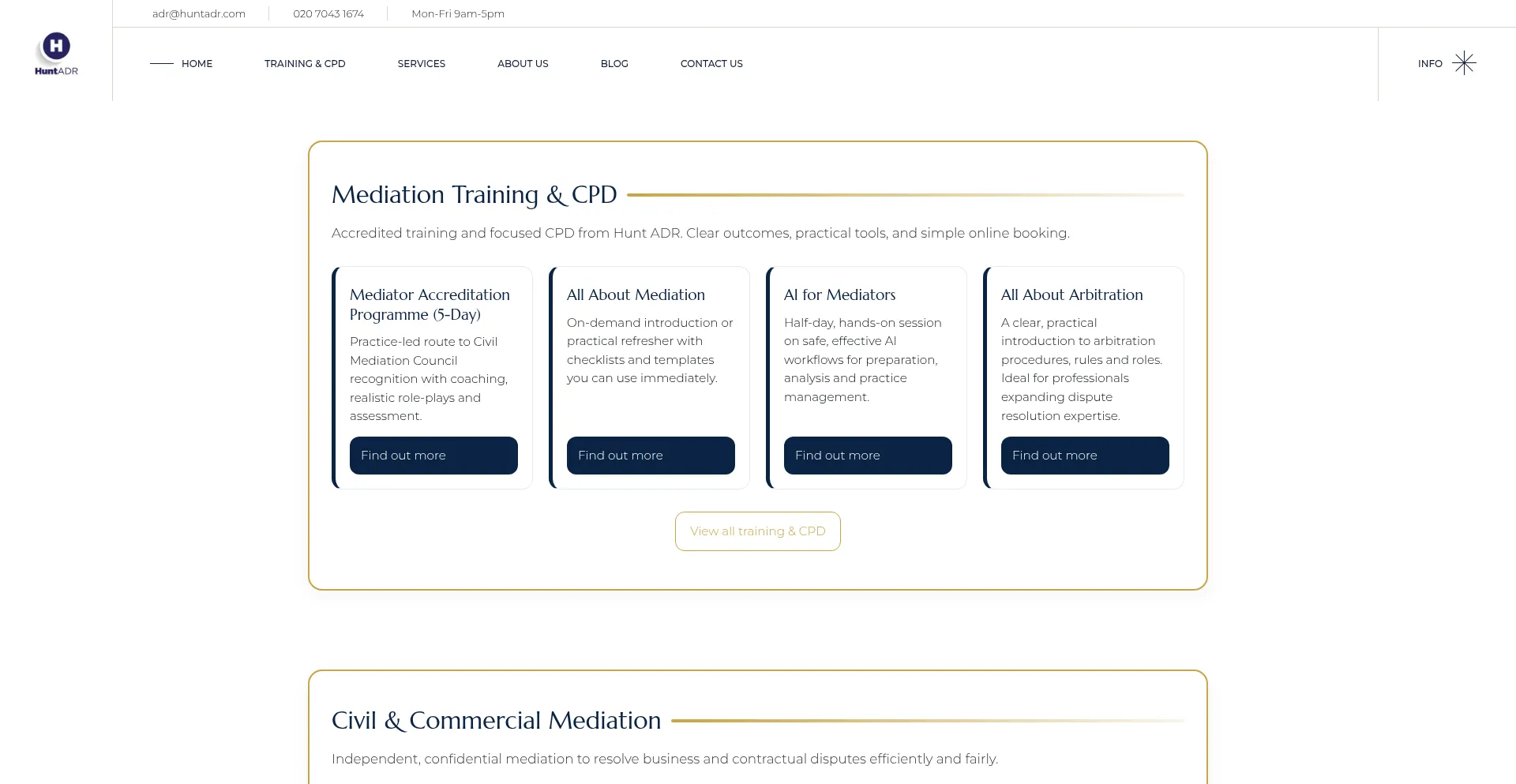Viewport: 1516px width, 784px height.
Task: Open the BLOG page
Action: [x=614, y=64]
